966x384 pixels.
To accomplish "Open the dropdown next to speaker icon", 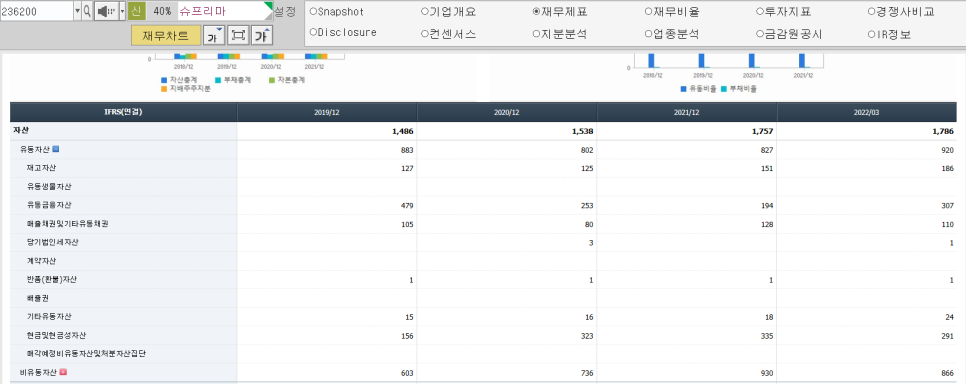I will pyautogui.click(x=122, y=11).
